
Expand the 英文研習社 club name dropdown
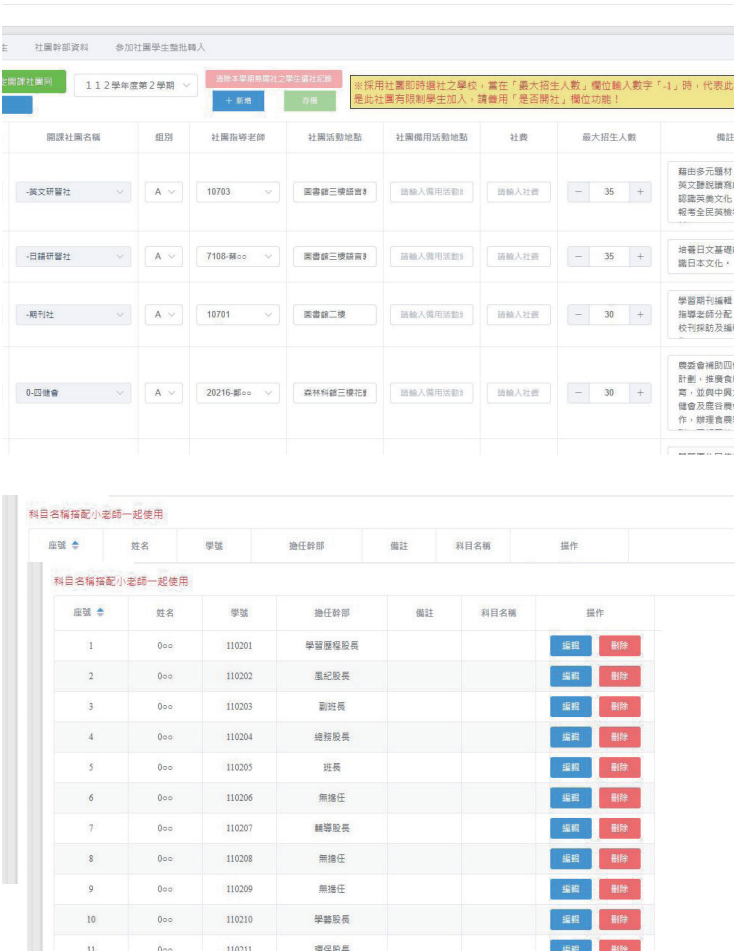(73, 192)
